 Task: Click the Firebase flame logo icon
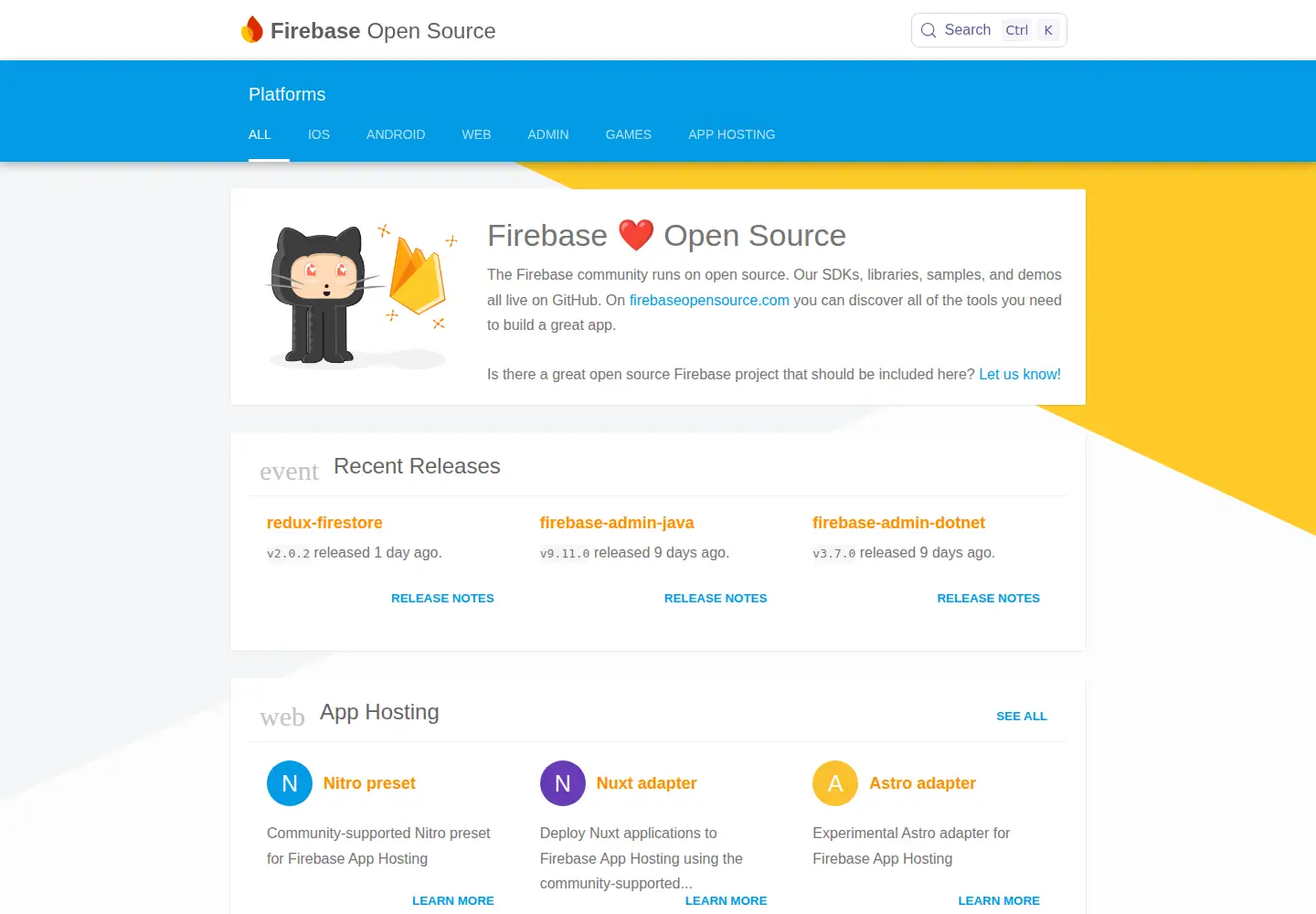[x=252, y=30]
